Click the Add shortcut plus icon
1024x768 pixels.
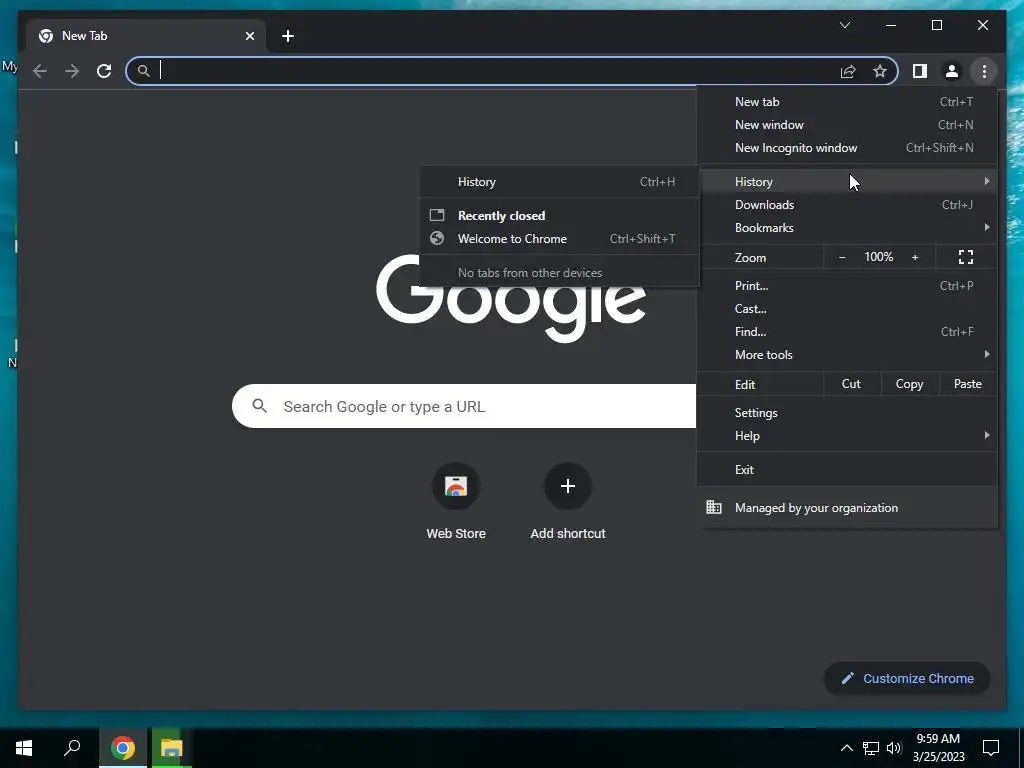pyautogui.click(x=568, y=486)
